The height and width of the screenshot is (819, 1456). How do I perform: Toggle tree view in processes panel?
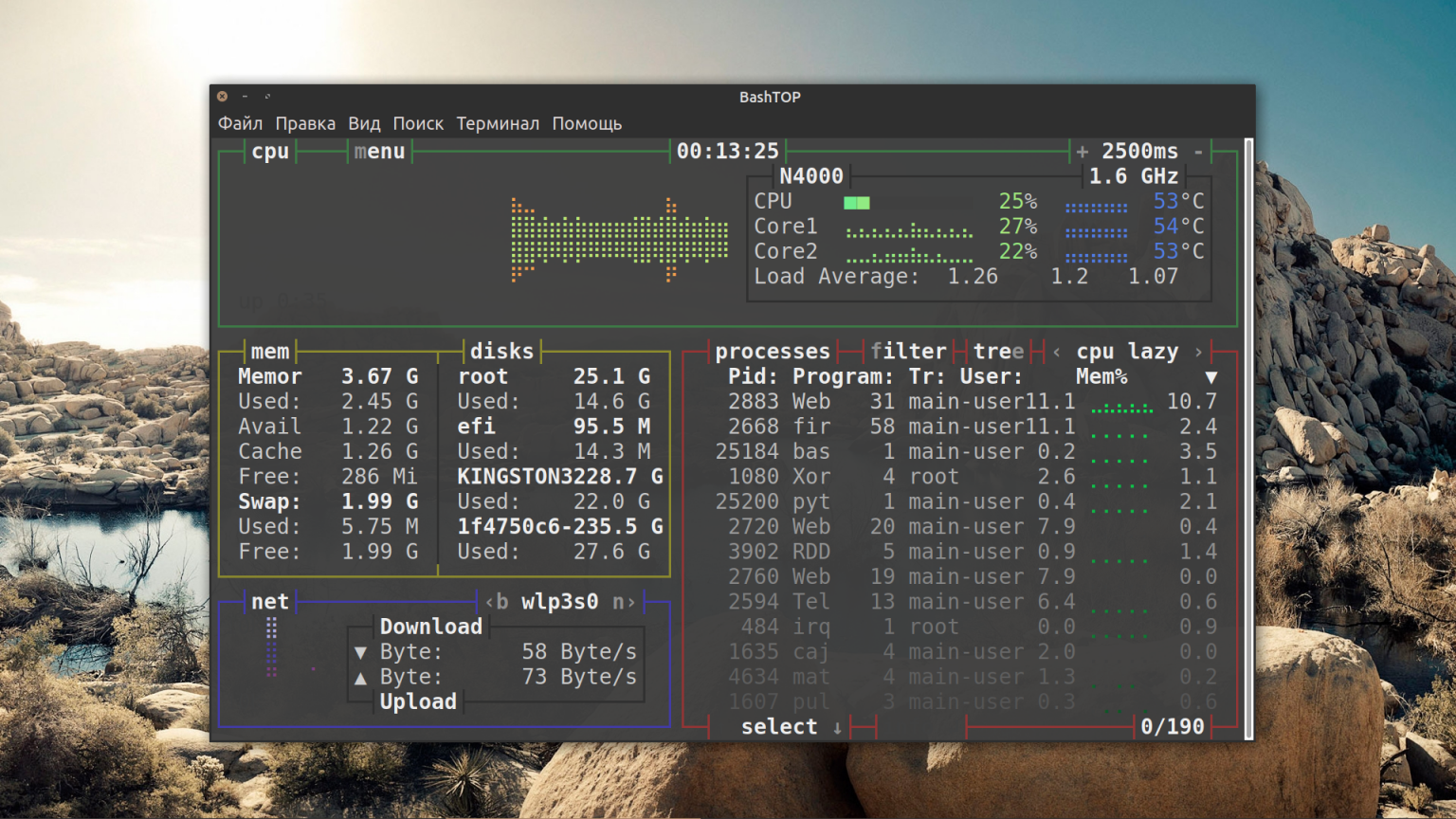(x=998, y=352)
